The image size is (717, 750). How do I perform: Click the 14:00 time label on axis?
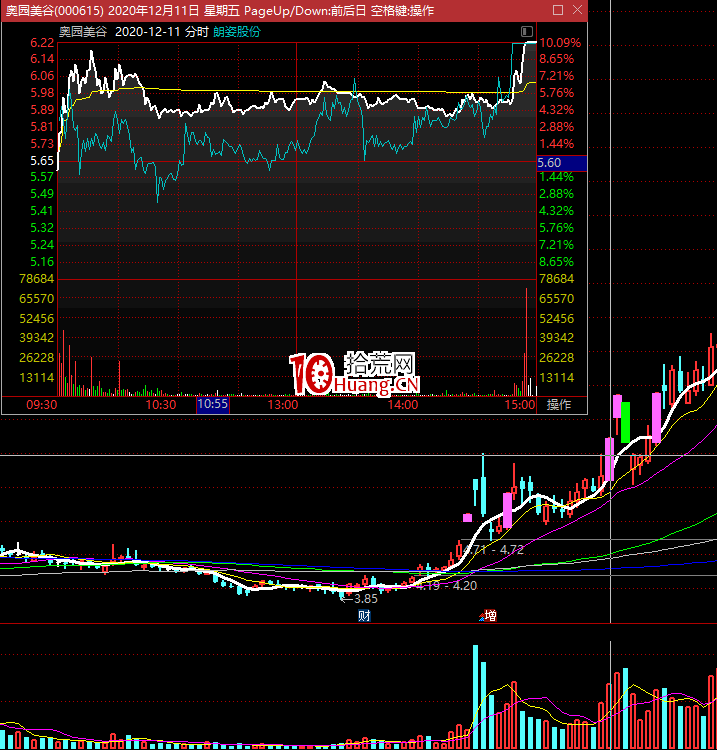pos(403,405)
